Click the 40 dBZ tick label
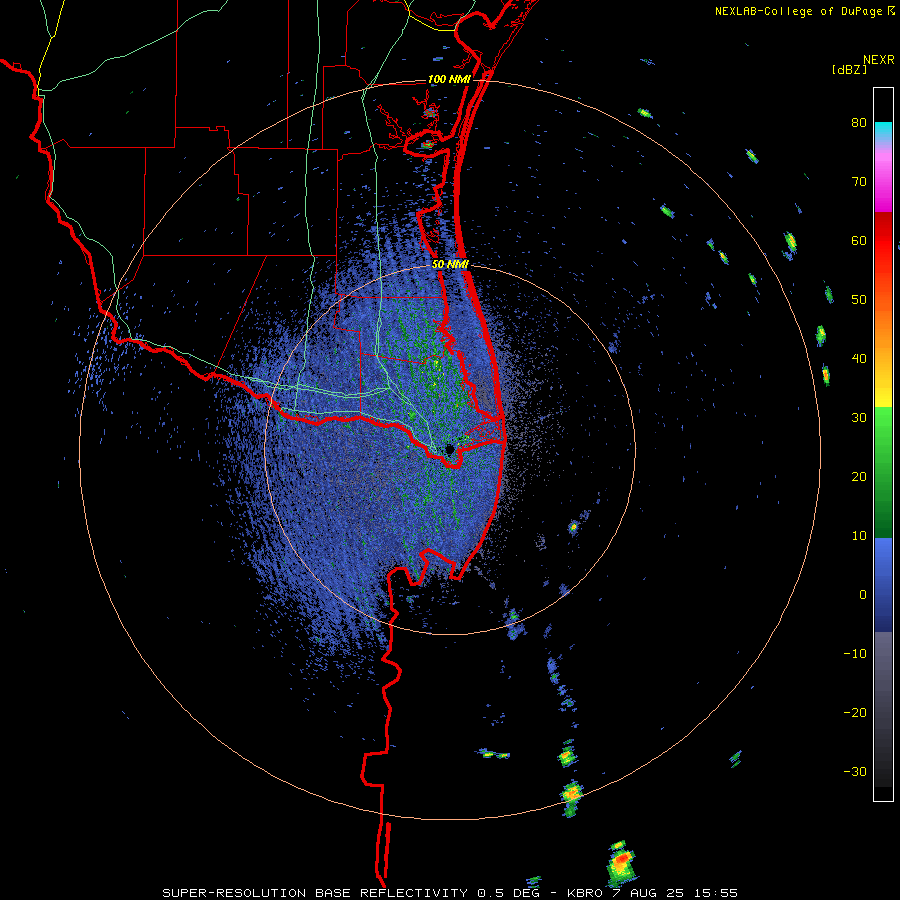900x900 pixels. (859, 359)
